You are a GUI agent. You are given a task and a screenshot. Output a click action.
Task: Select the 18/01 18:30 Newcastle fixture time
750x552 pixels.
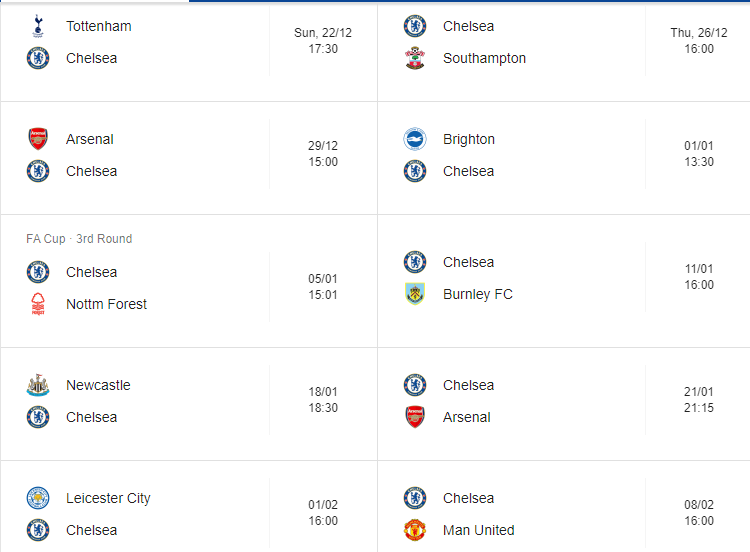322,400
